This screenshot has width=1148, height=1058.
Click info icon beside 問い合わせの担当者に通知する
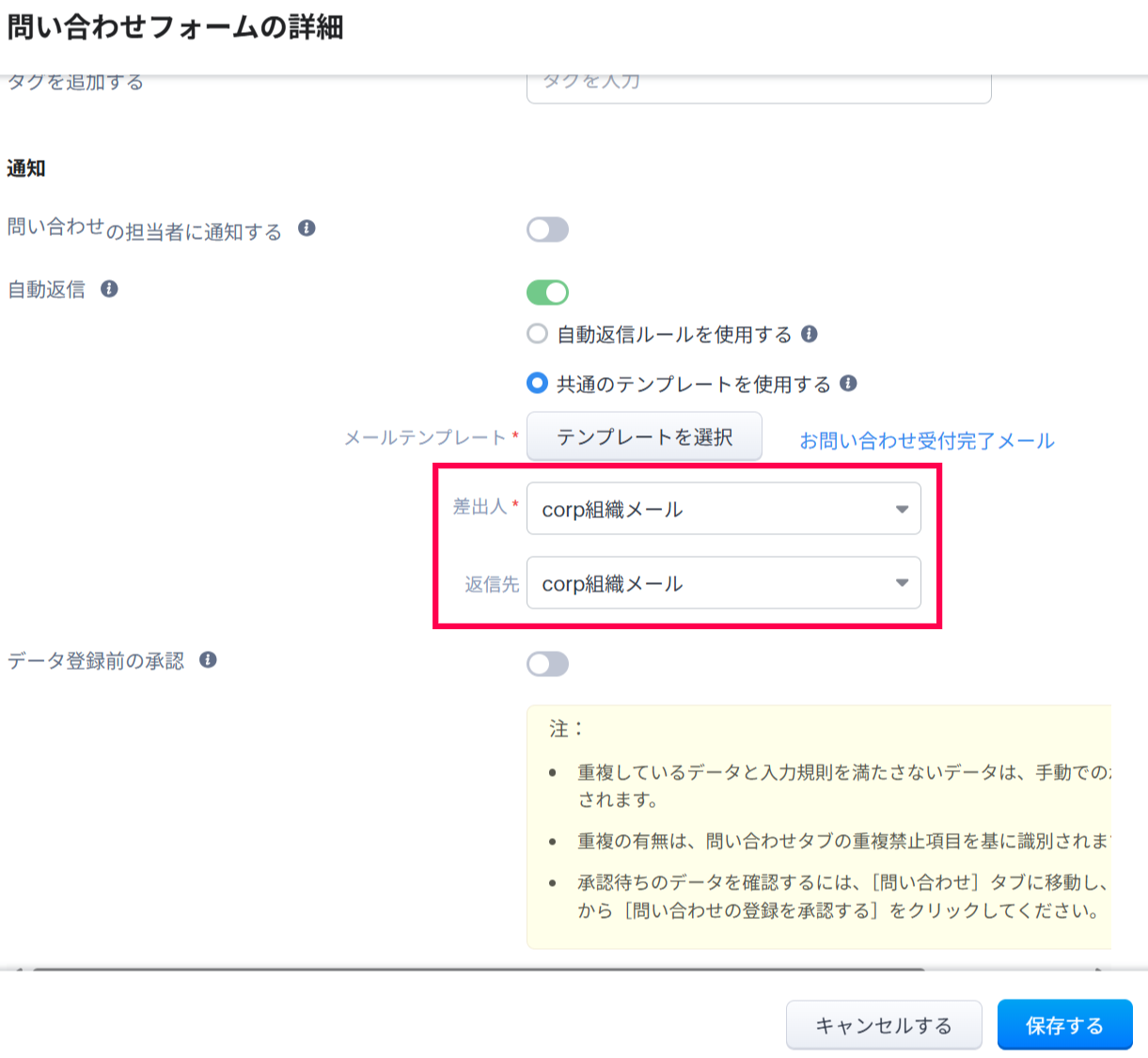tap(307, 229)
